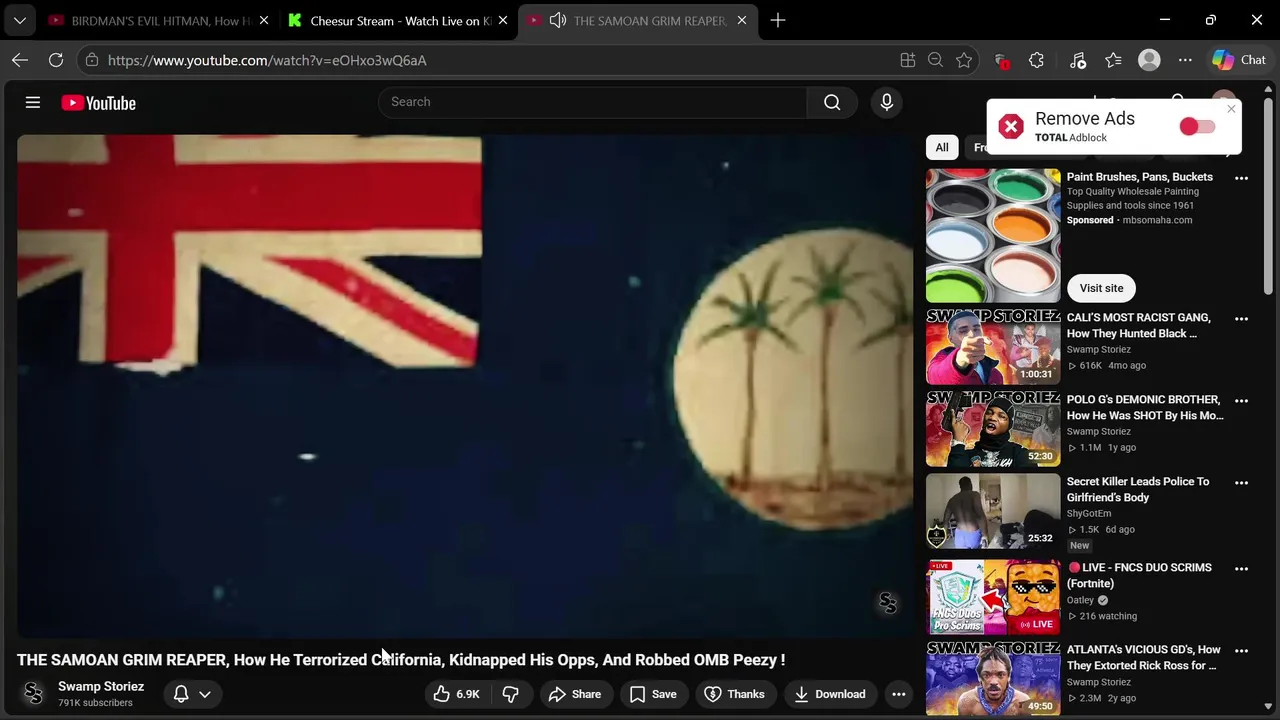Image resolution: width=1280 pixels, height=720 pixels.
Task: Switch to Cheesur Stream tab
Action: click(x=398, y=21)
